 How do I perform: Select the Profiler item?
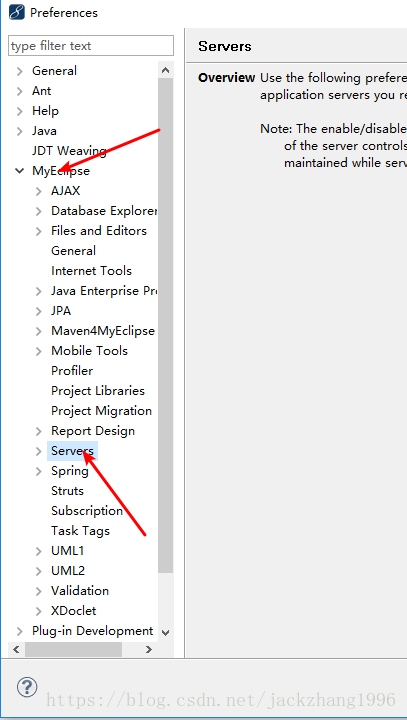coord(72,371)
